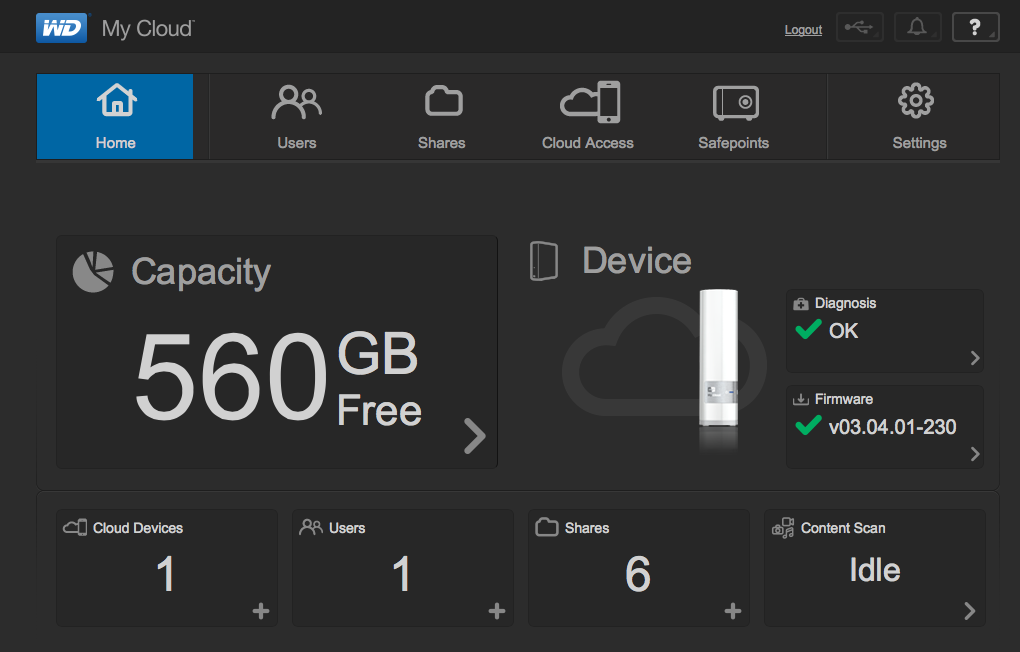Open the Users tab

click(x=297, y=116)
